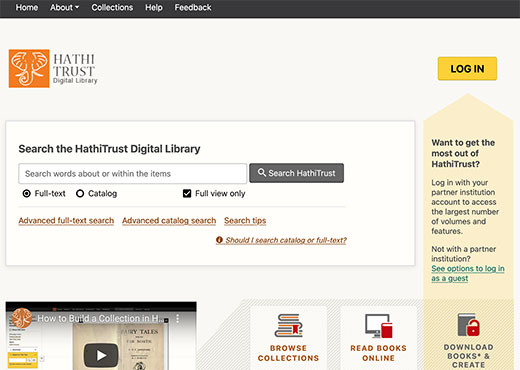Click the Search HathiTrust button
Screen dimensions: 520x370
click(x=296, y=173)
